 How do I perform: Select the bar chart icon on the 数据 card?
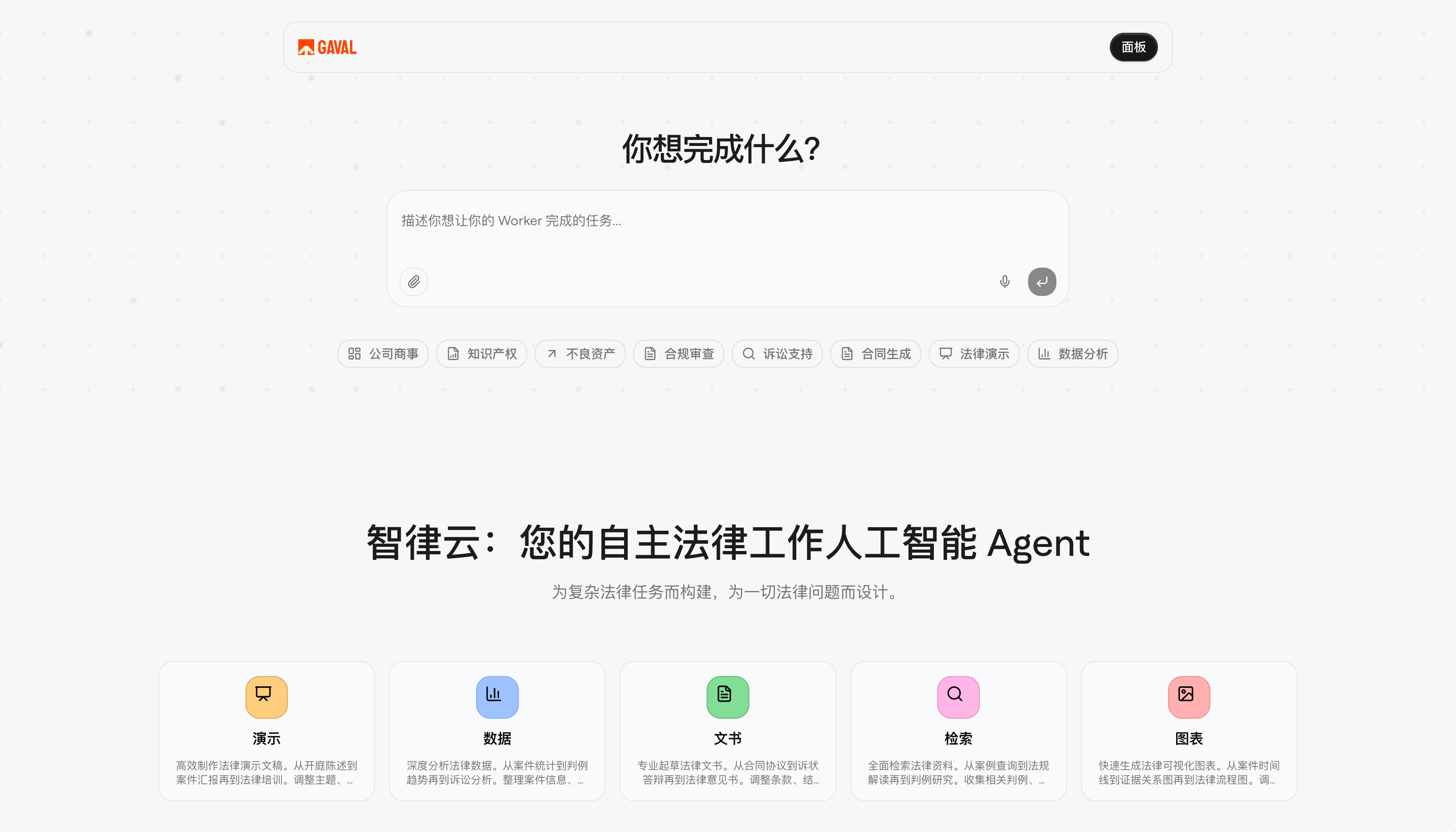tap(497, 697)
